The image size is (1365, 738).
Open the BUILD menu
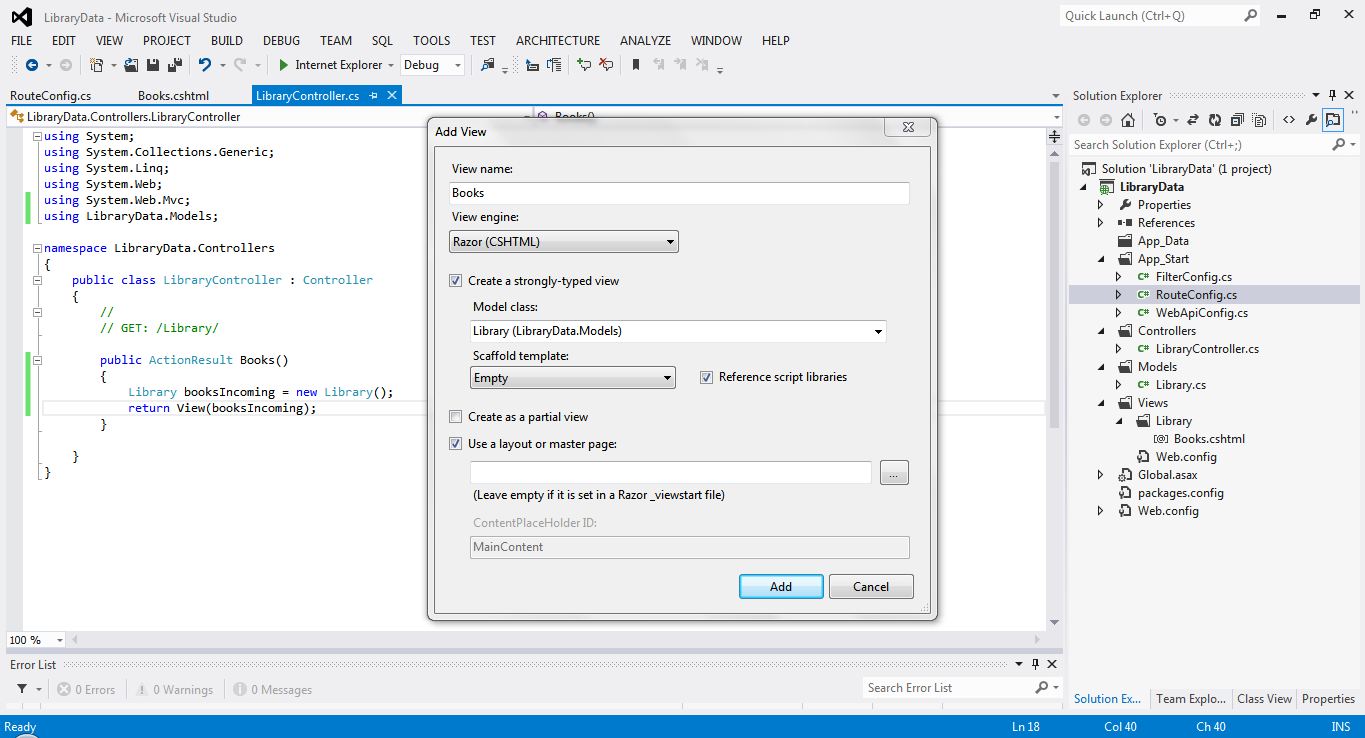tap(227, 41)
